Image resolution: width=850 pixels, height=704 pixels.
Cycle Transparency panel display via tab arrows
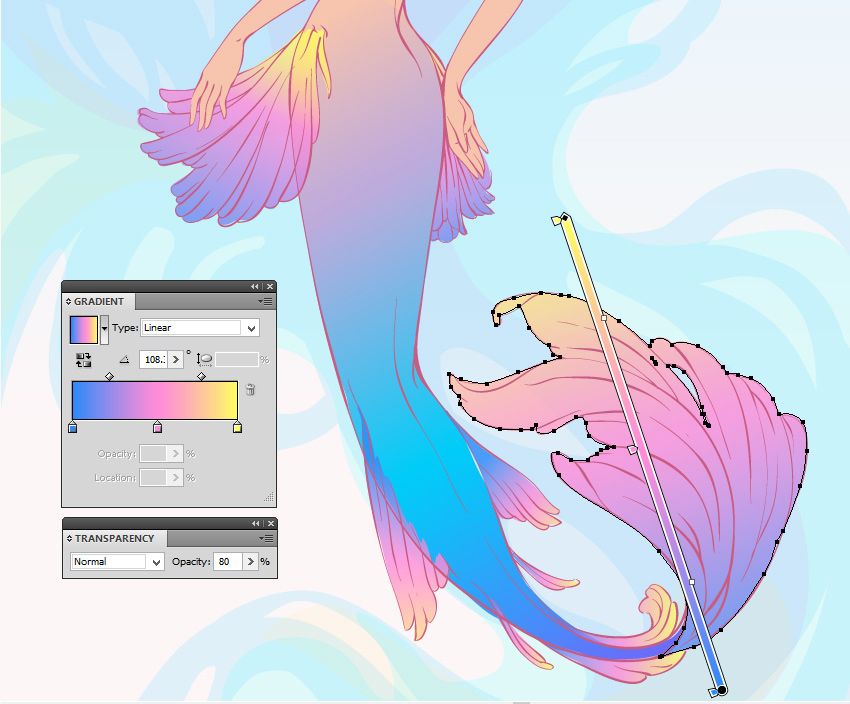click(x=69, y=538)
